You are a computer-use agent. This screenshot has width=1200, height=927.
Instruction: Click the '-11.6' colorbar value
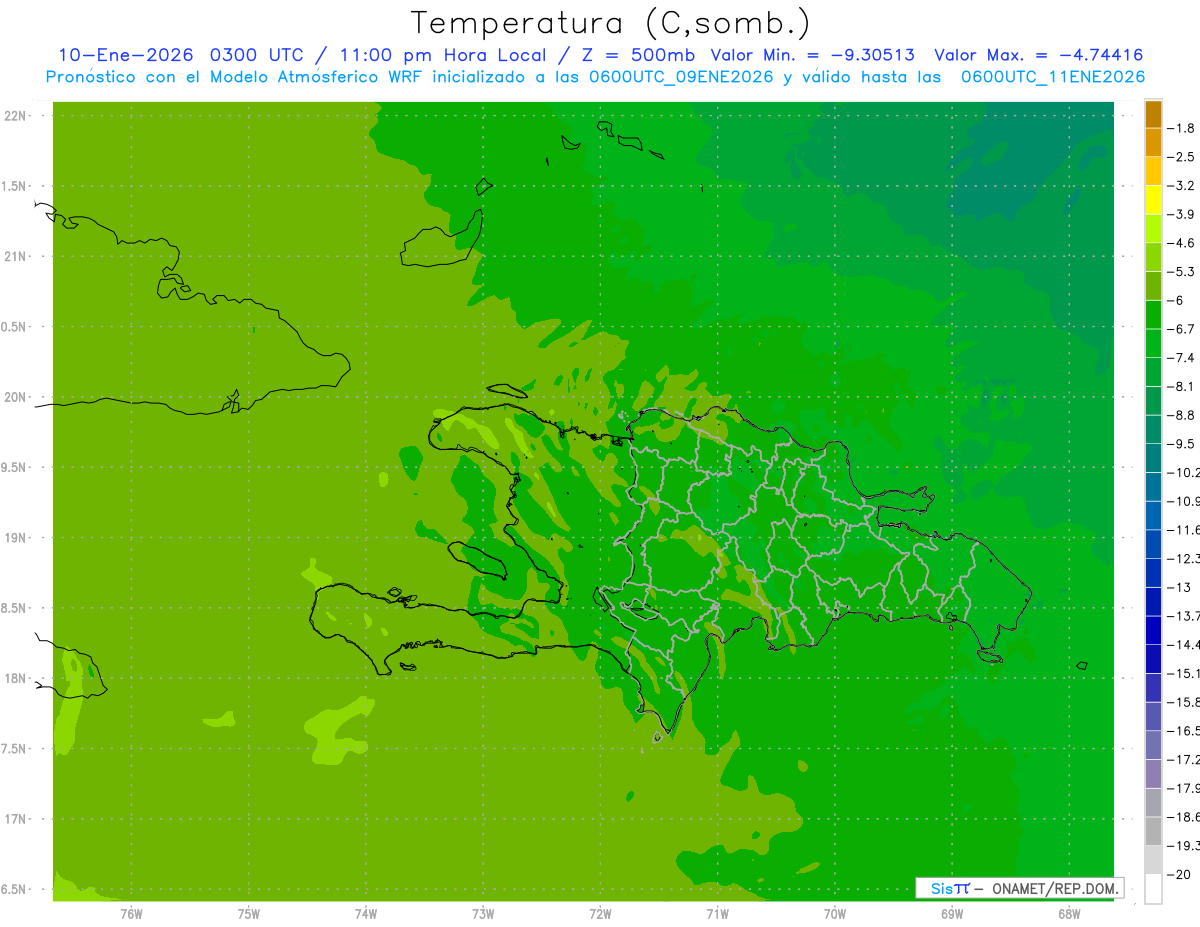point(1183,529)
